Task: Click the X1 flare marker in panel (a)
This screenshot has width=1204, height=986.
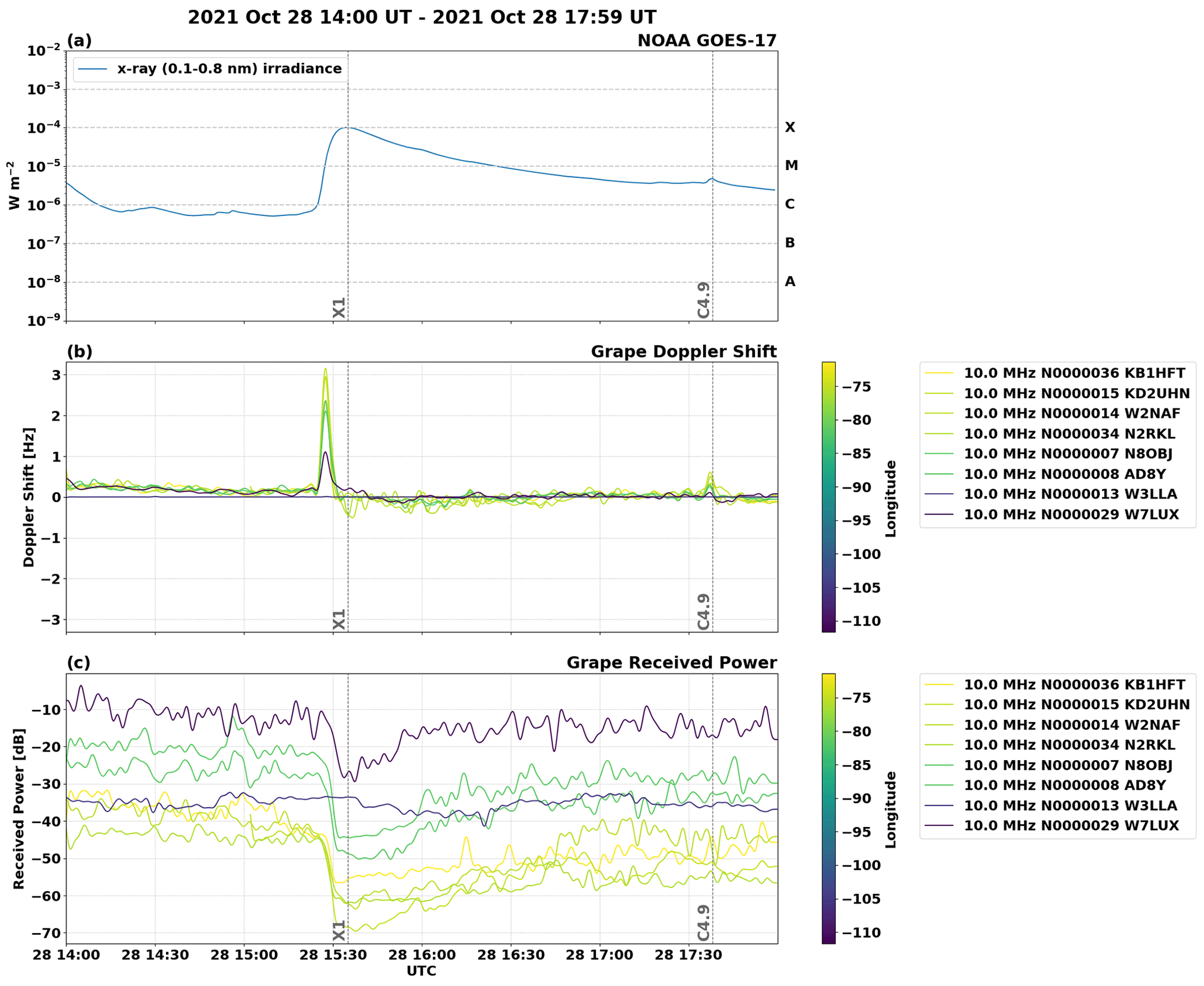Action: [x=339, y=308]
